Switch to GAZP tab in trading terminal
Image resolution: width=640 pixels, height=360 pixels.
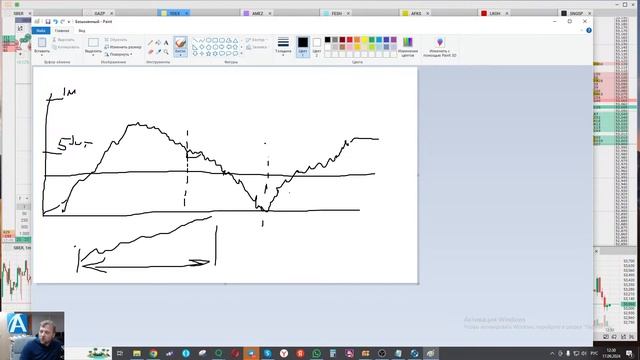pos(100,13)
